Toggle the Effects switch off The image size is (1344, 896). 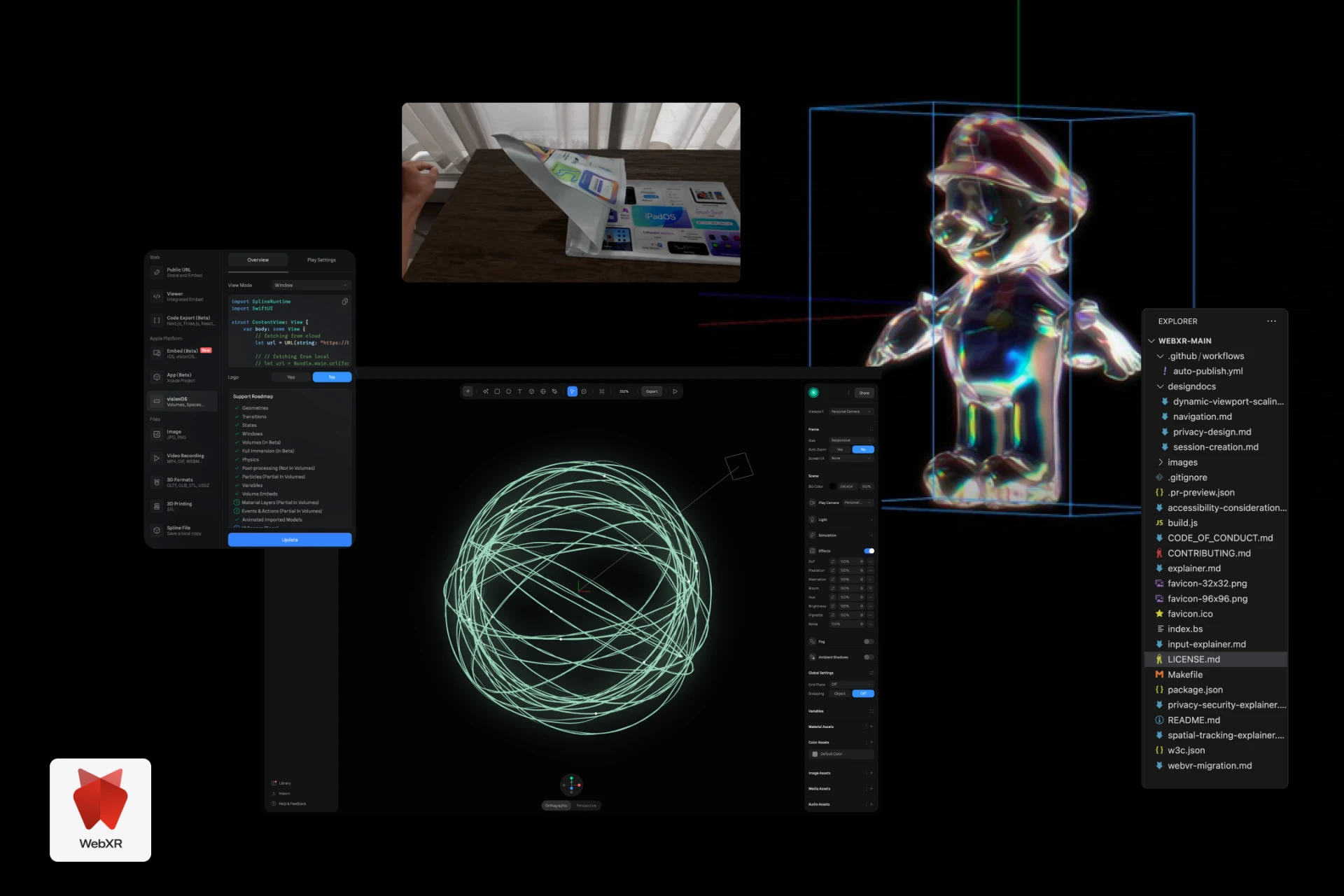click(x=869, y=551)
